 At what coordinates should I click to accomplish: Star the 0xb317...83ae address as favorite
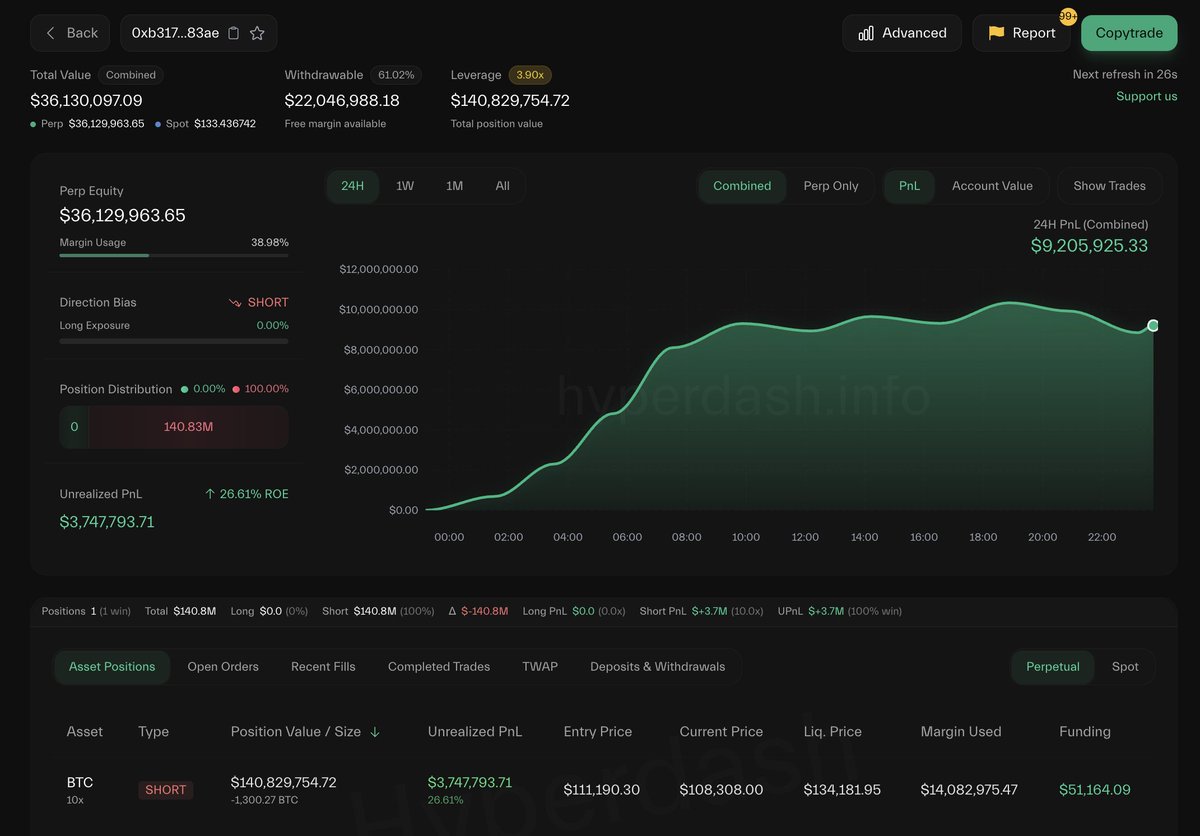258,32
